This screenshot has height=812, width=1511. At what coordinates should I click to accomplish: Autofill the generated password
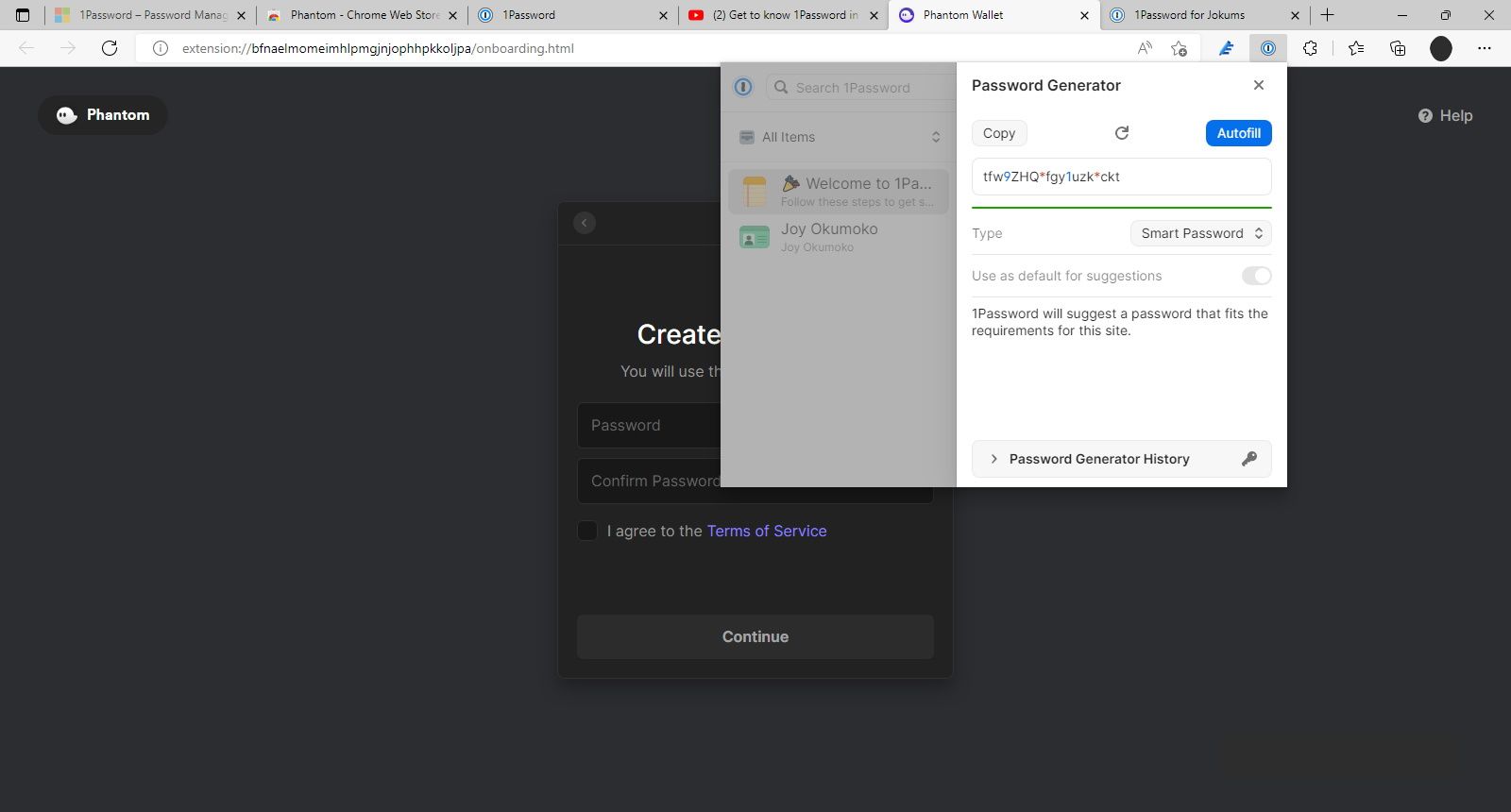[1238, 133]
